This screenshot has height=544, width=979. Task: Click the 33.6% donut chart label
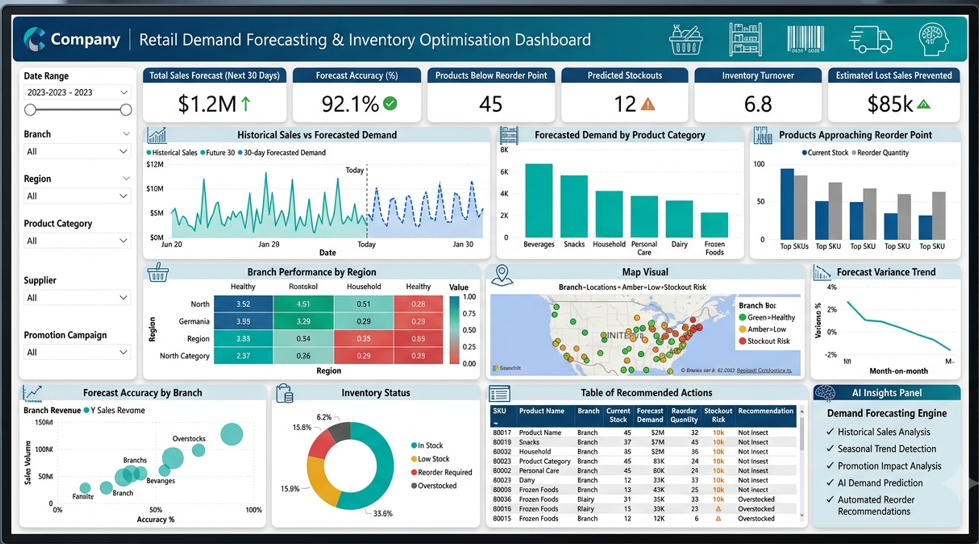383,513
